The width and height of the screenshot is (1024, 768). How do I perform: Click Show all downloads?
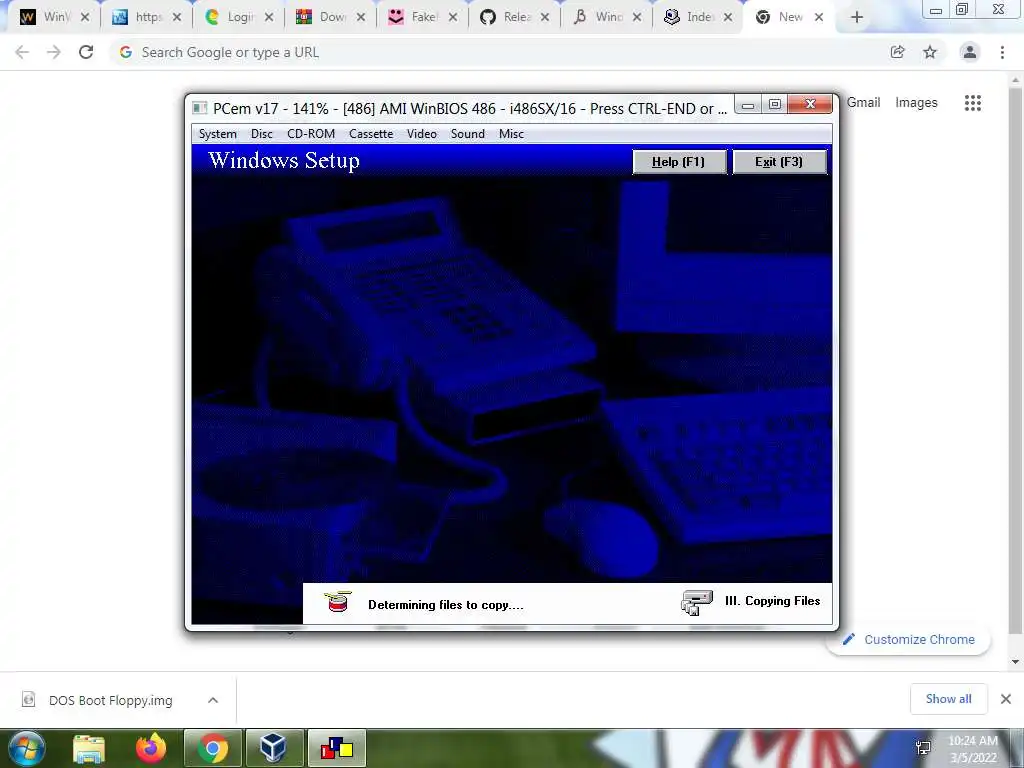[x=948, y=699]
